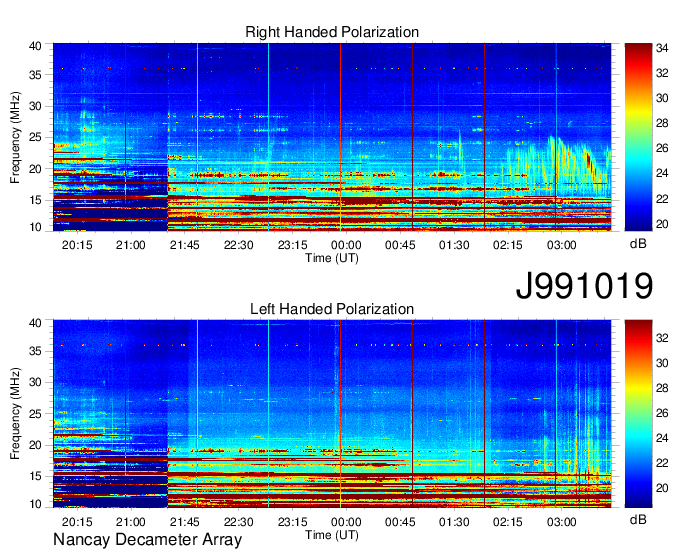Click the 34 dB value on Right Handed colorbar
Screen dimensions: 680x552
[662, 48]
